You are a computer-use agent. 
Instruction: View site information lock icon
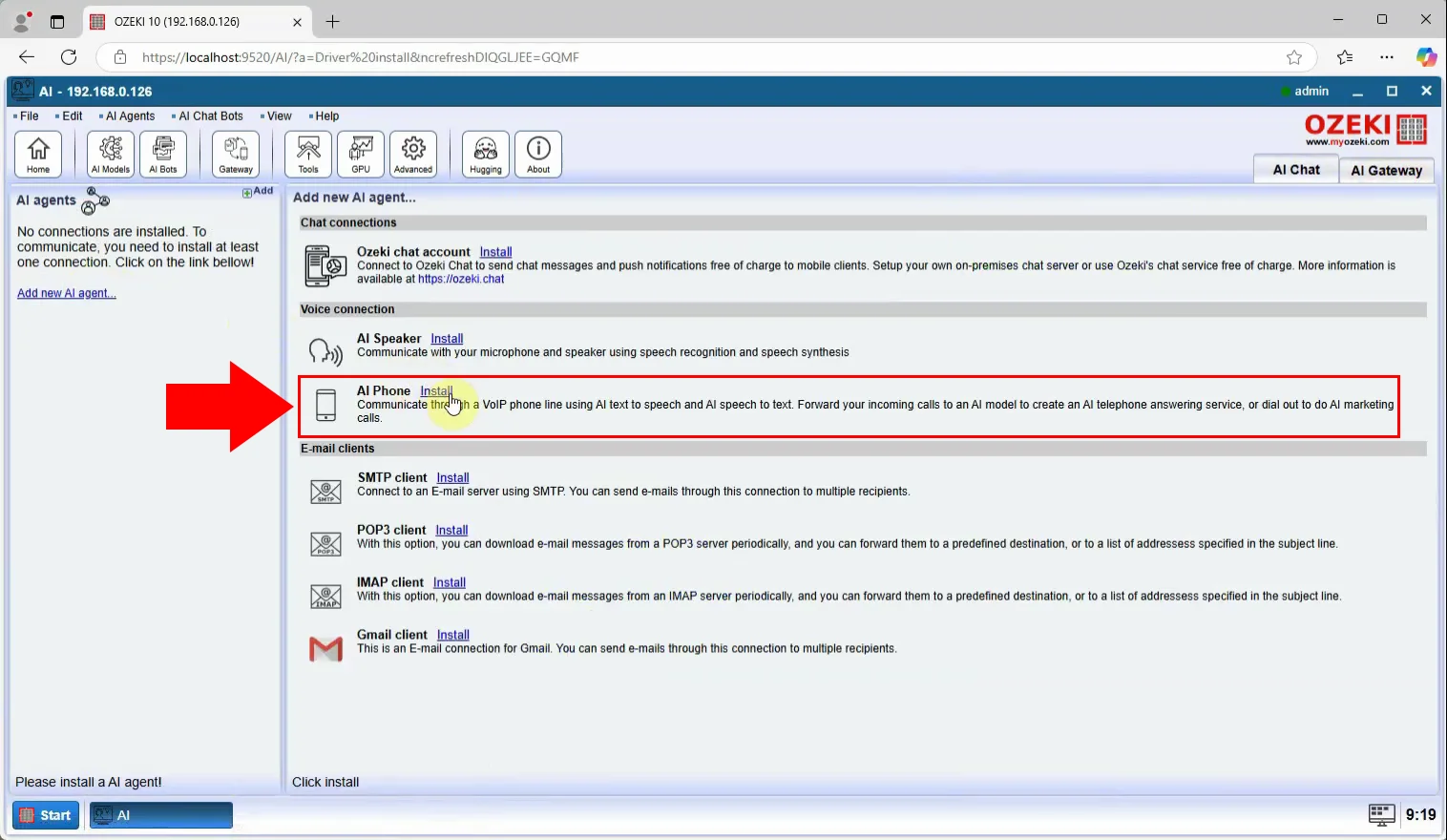click(x=120, y=57)
